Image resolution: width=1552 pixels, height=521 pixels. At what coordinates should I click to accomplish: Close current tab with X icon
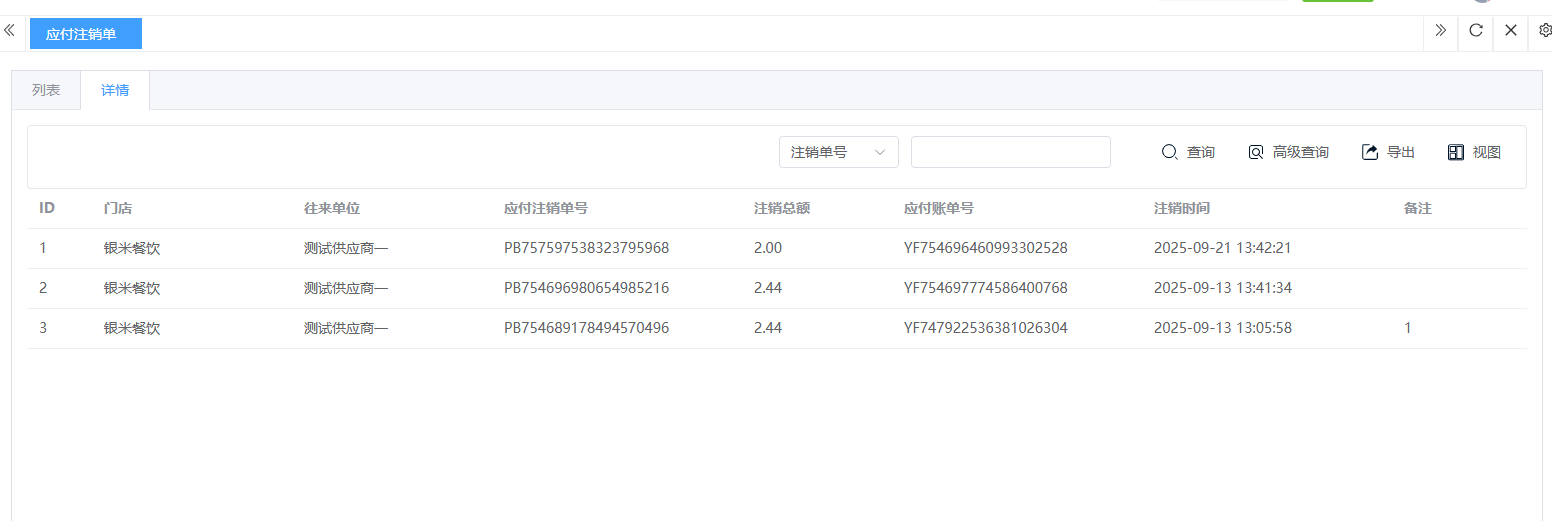(1511, 30)
